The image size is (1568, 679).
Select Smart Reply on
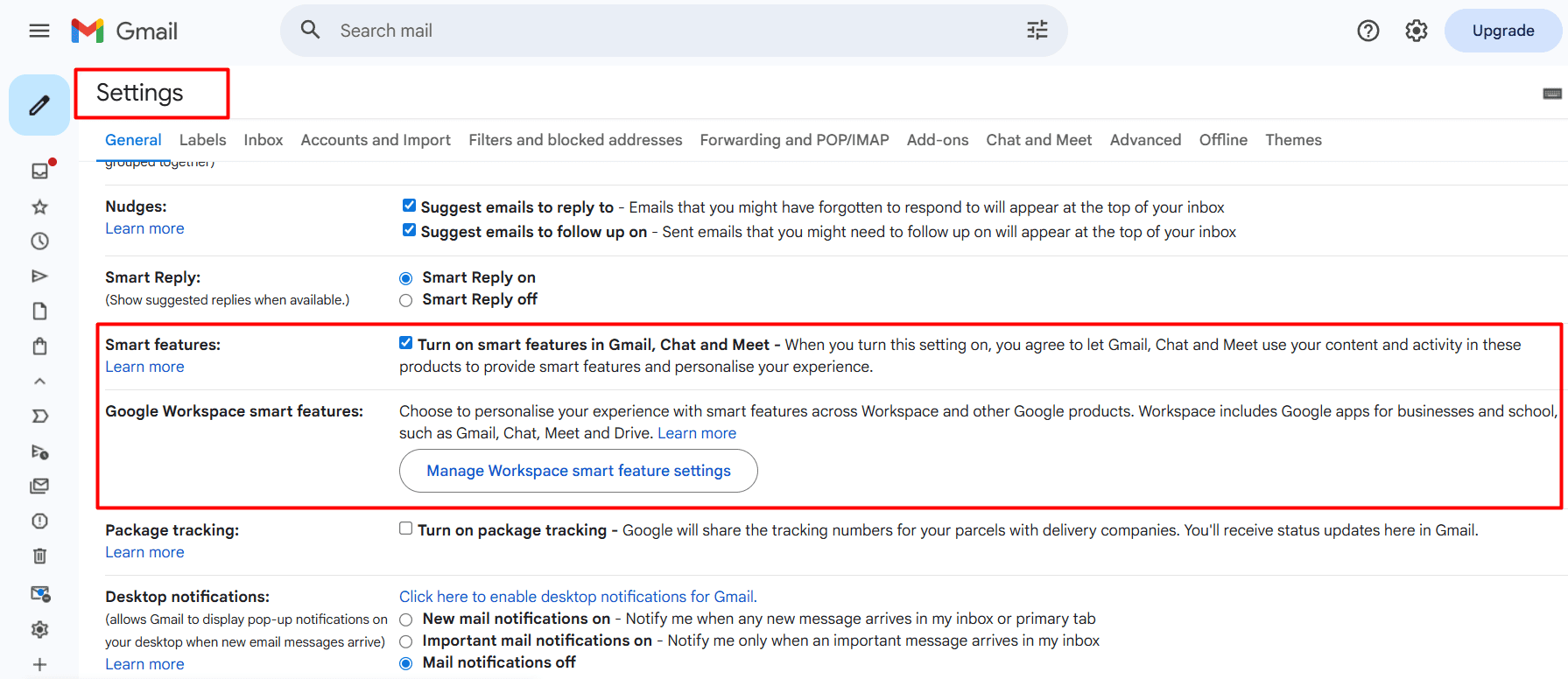coord(405,278)
